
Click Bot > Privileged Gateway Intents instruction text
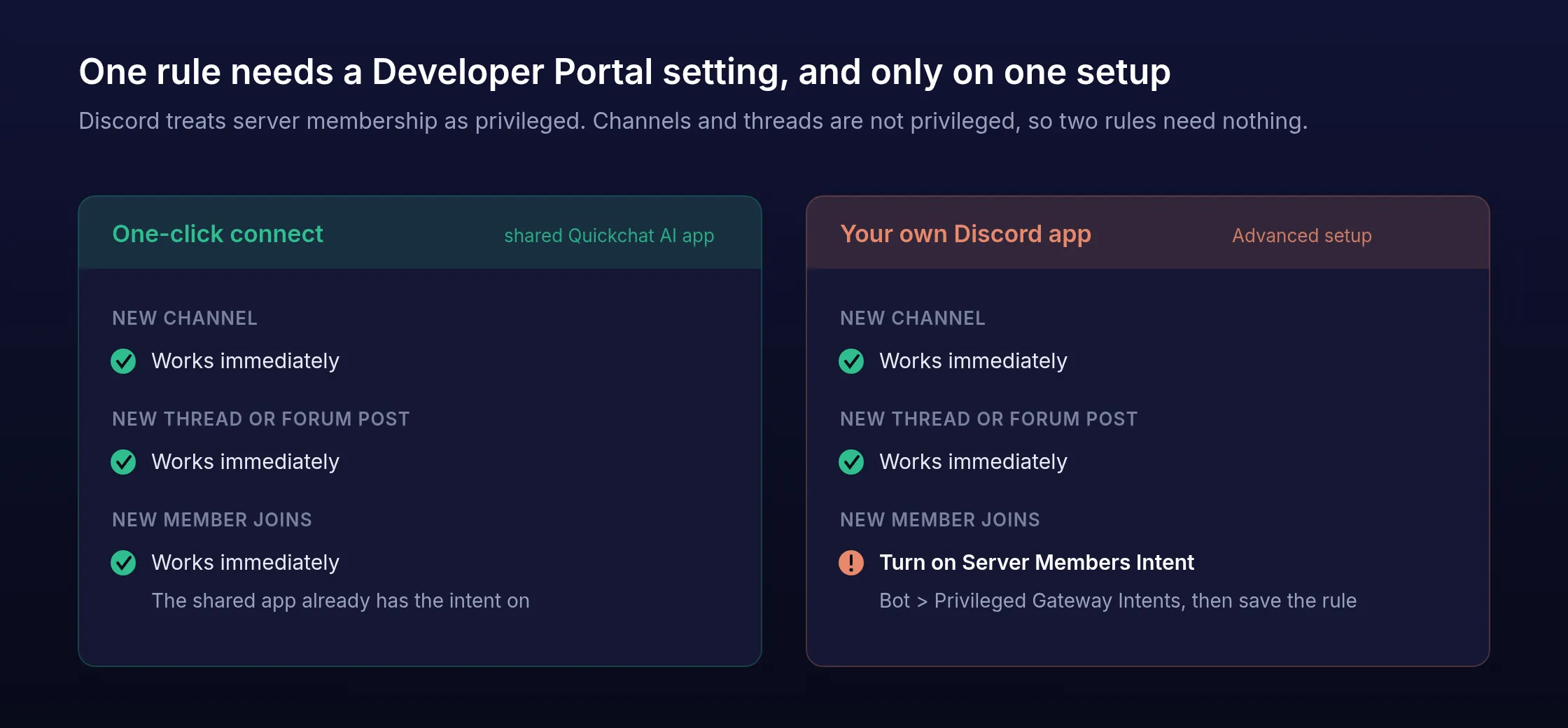pyautogui.click(x=1118, y=601)
